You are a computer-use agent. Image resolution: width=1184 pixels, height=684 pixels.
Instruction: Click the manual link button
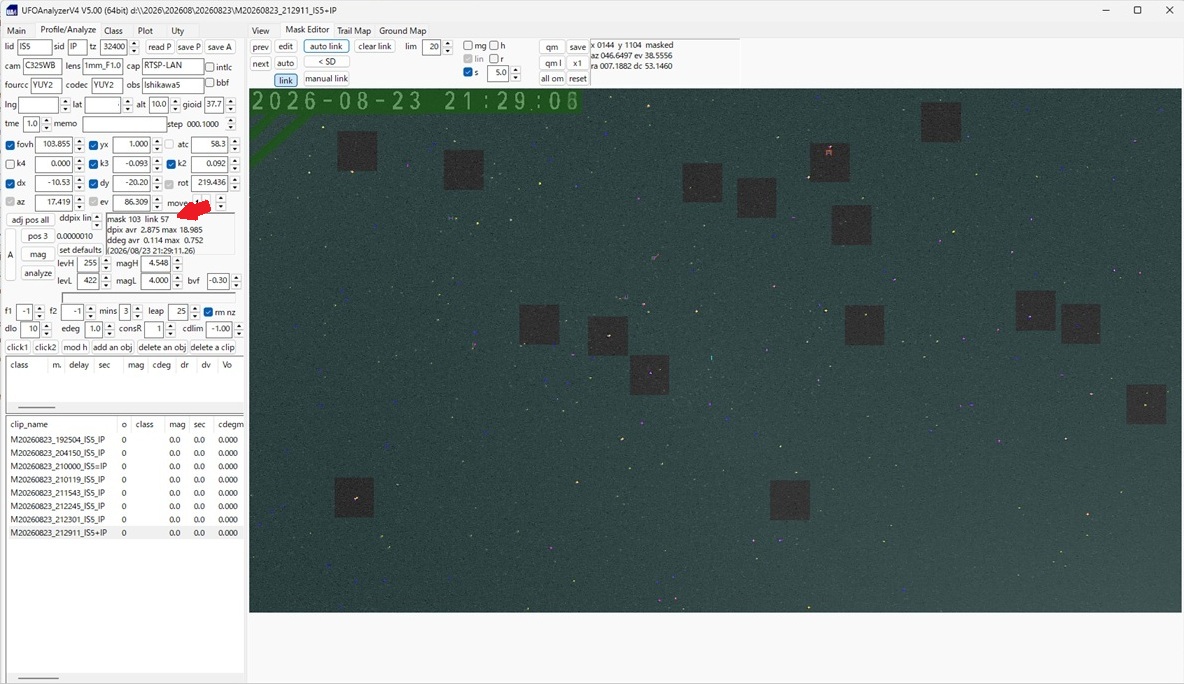(x=326, y=79)
